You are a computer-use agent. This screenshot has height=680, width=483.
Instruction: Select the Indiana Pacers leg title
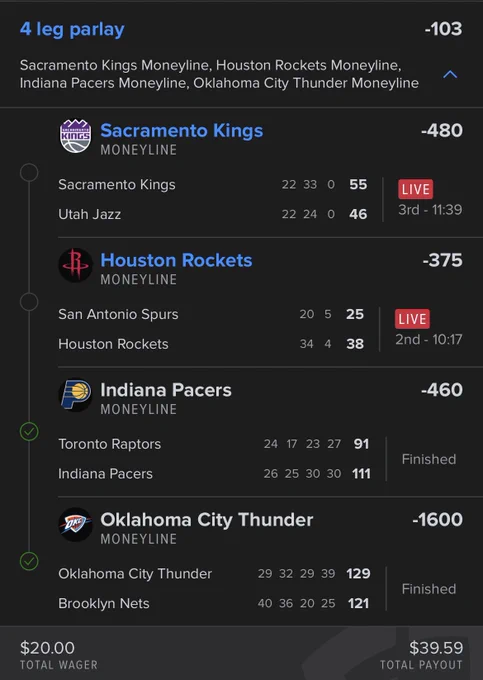point(166,390)
